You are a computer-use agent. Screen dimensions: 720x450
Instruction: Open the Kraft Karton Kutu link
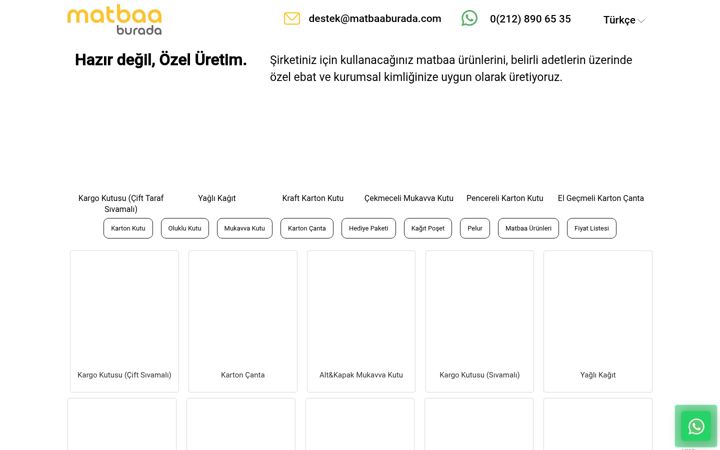pyautogui.click(x=313, y=198)
